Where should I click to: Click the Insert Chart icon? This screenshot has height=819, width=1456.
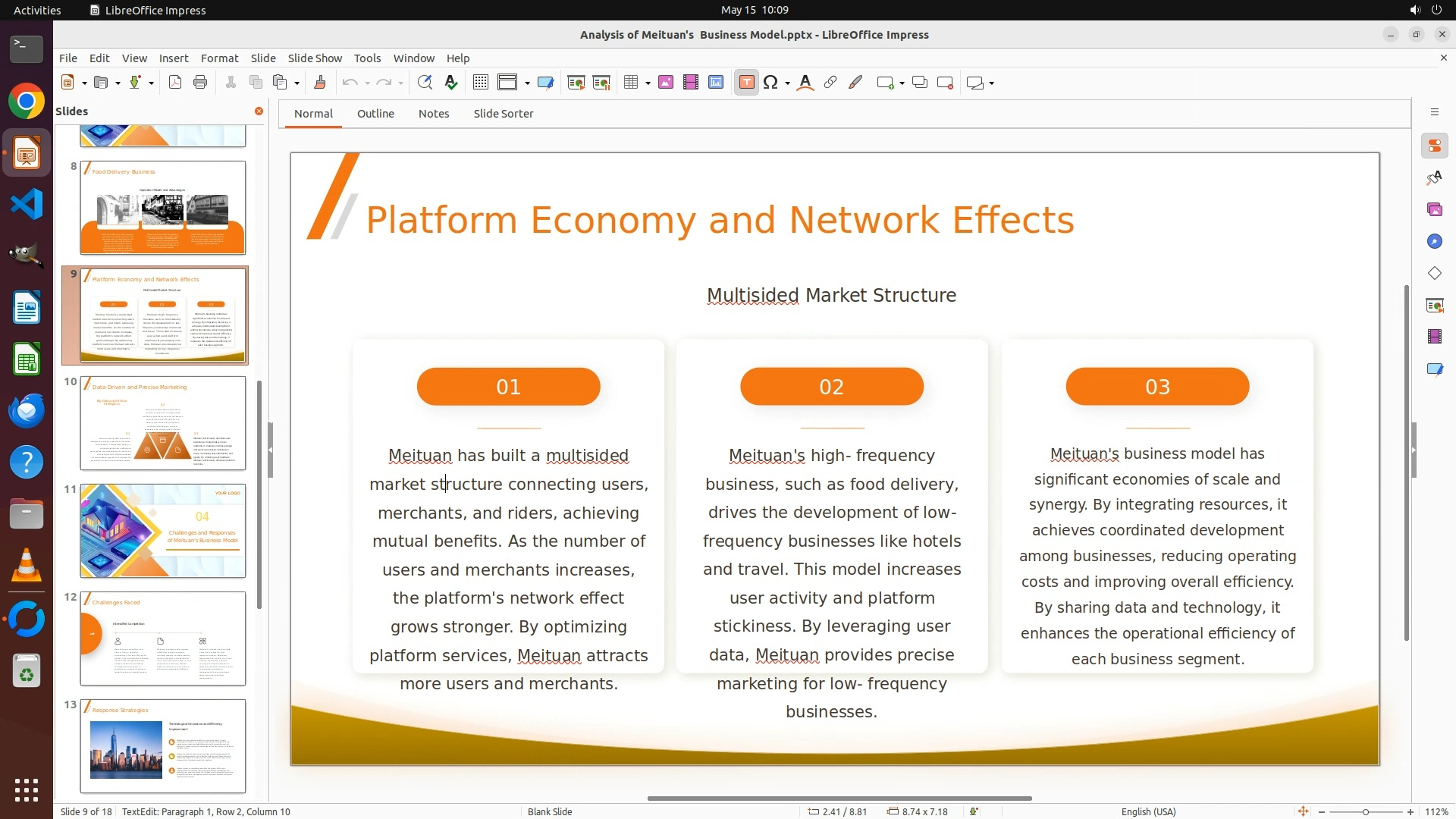pyautogui.click(x=716, y=83)
